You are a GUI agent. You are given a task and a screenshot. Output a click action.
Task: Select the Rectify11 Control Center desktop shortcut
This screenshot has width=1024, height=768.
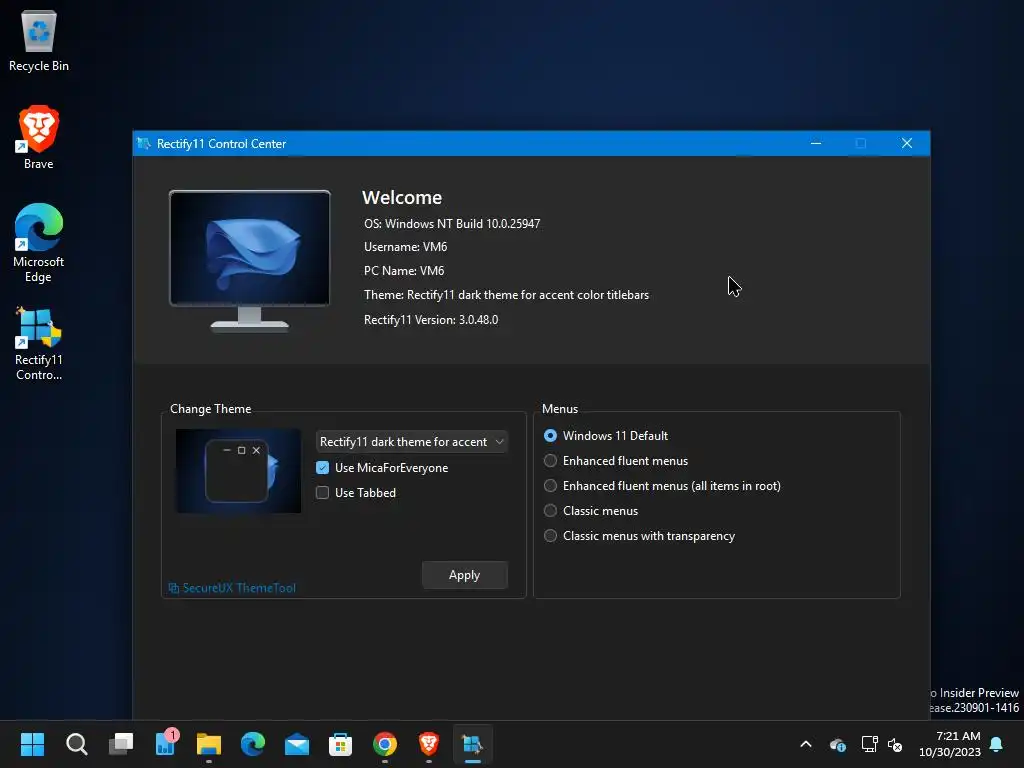pos(39,344)
